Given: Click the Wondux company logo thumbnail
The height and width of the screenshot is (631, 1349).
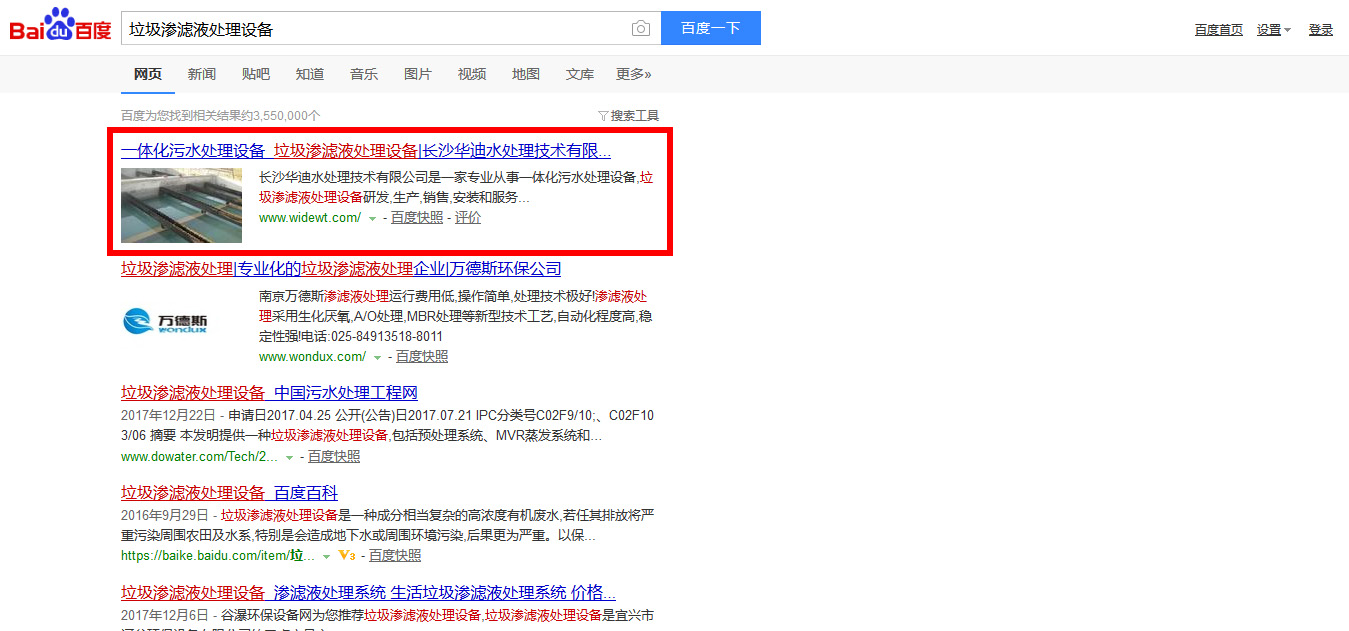Looking at the screenshot, I should [164, 321].
